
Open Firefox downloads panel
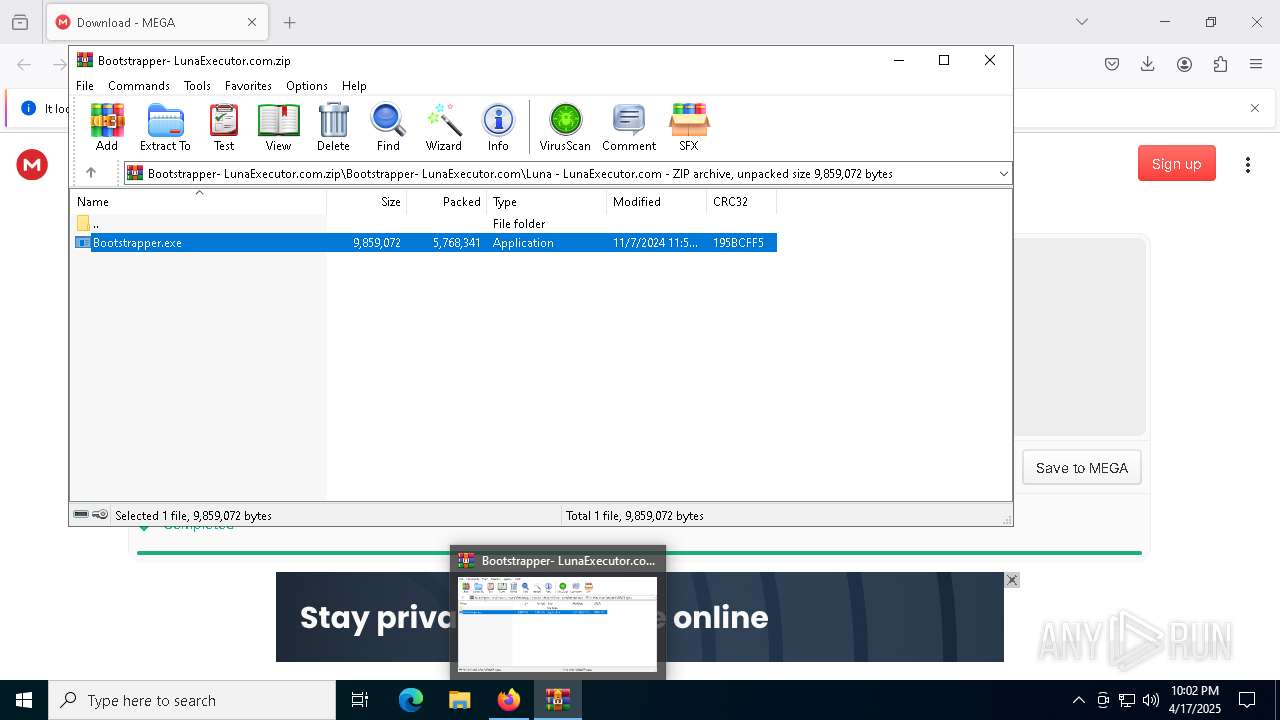point(1148,64)
